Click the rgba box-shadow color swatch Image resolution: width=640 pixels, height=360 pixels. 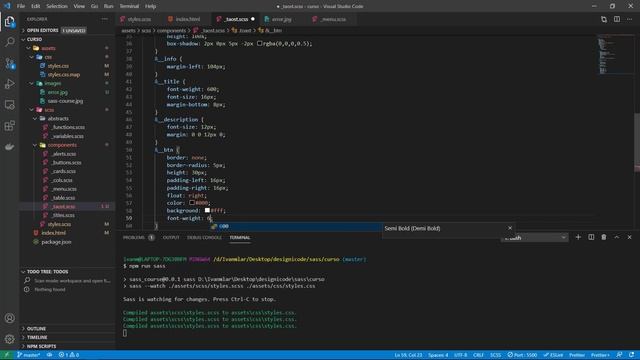tap(260, 43)
